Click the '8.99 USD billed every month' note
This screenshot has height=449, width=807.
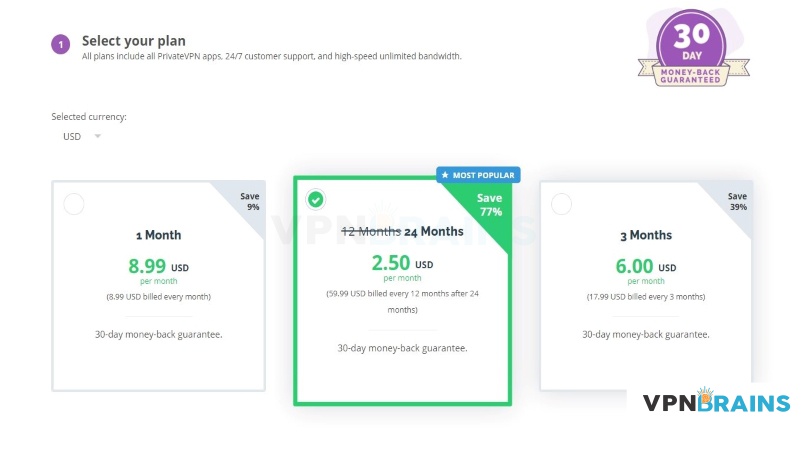[x=159, y=297]
